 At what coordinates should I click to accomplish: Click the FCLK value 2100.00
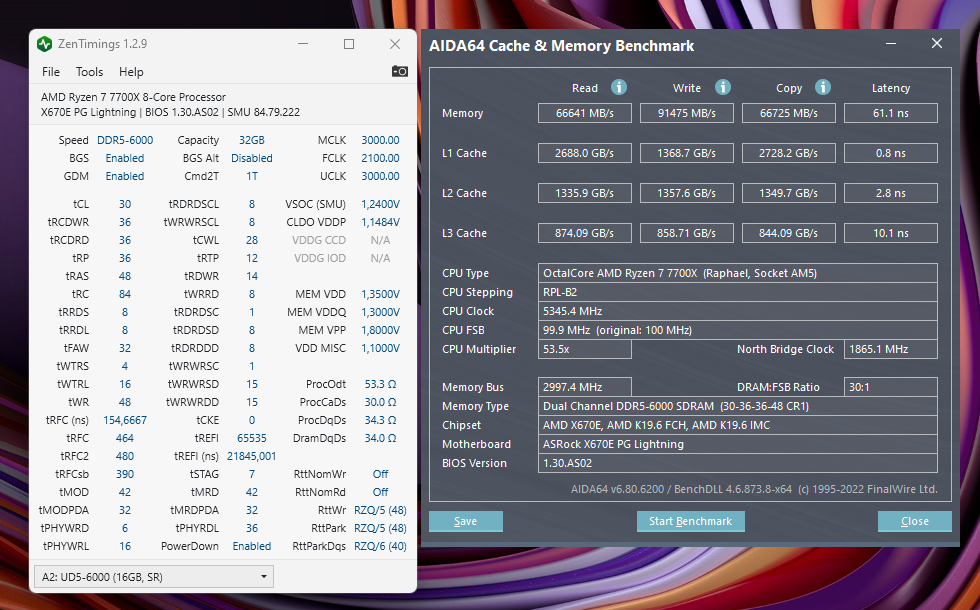pos(380,158)
